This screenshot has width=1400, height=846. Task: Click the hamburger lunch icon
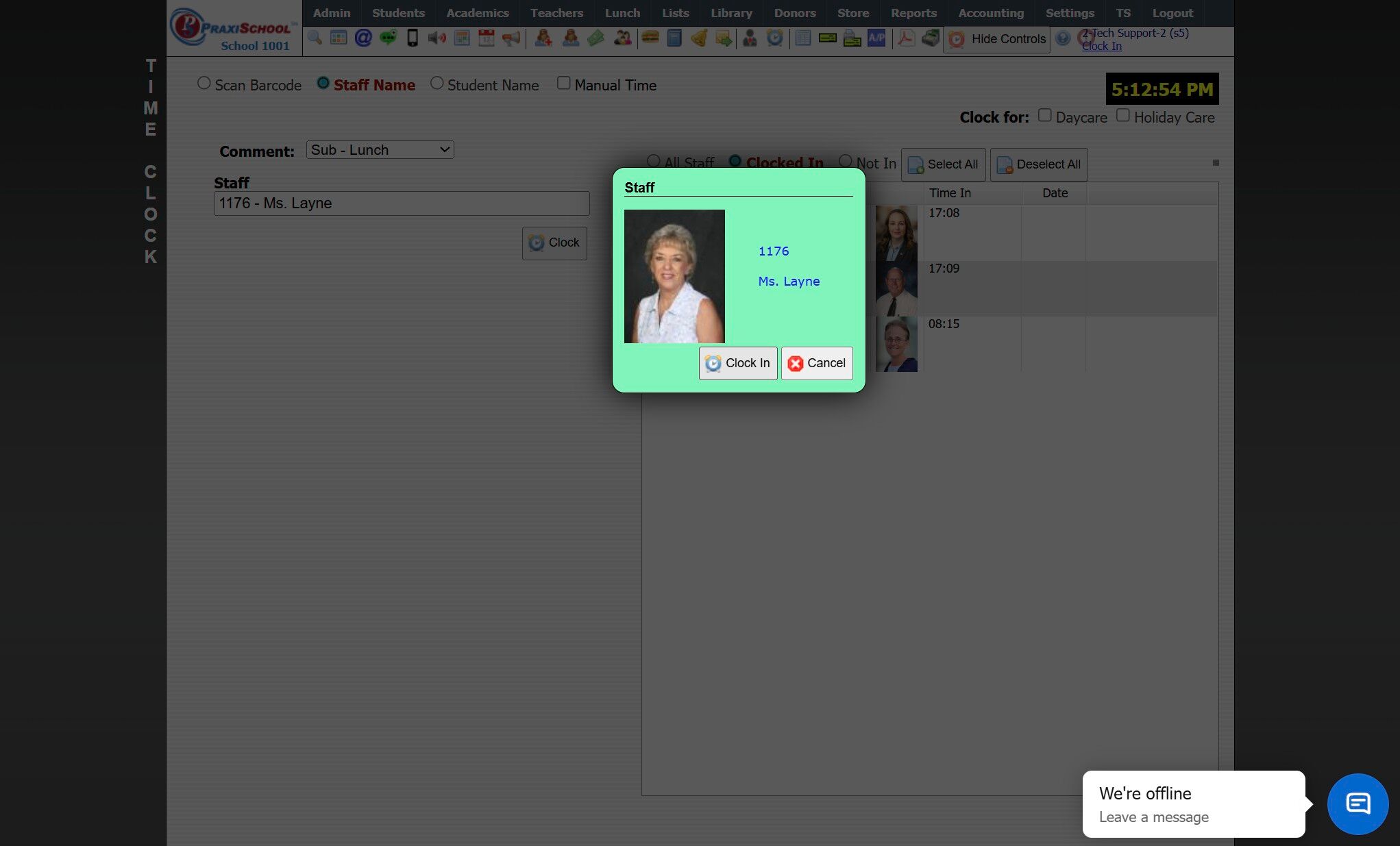coord(650,38)
